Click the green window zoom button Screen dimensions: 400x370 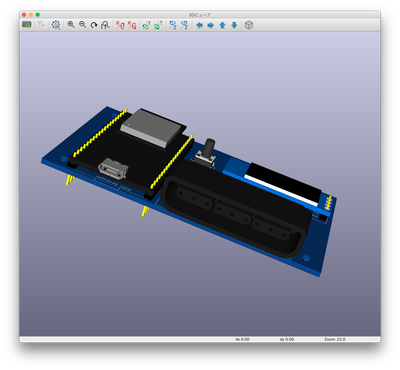click(38, 15)
